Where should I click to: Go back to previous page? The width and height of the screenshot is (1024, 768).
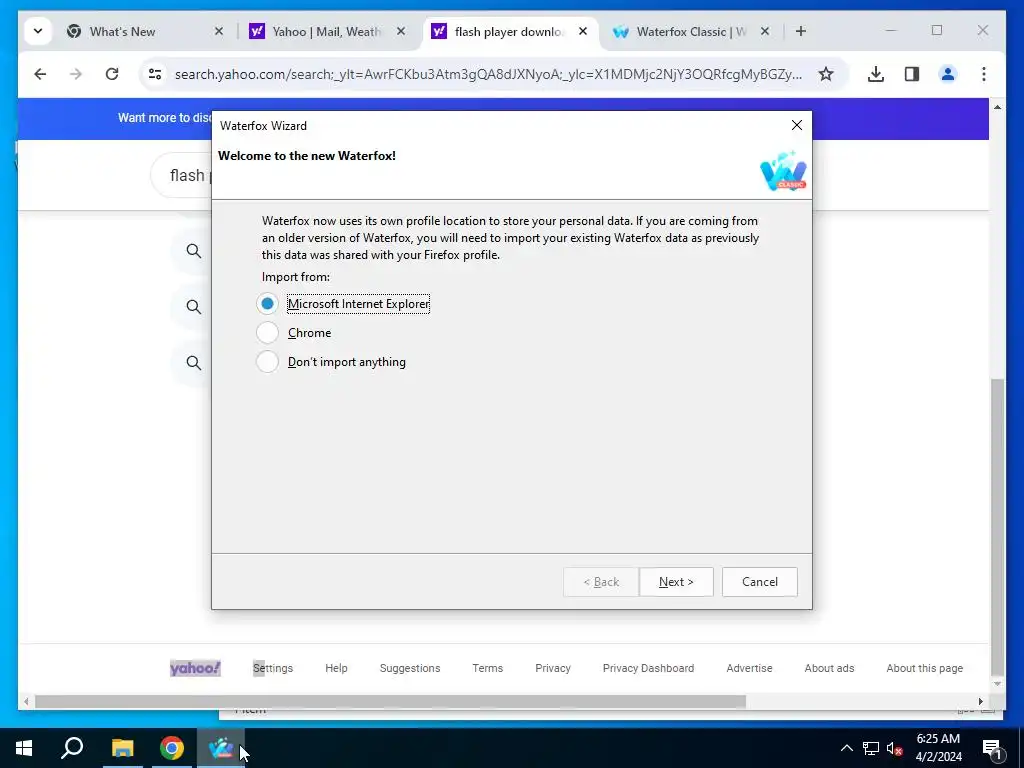click(40, 74)
